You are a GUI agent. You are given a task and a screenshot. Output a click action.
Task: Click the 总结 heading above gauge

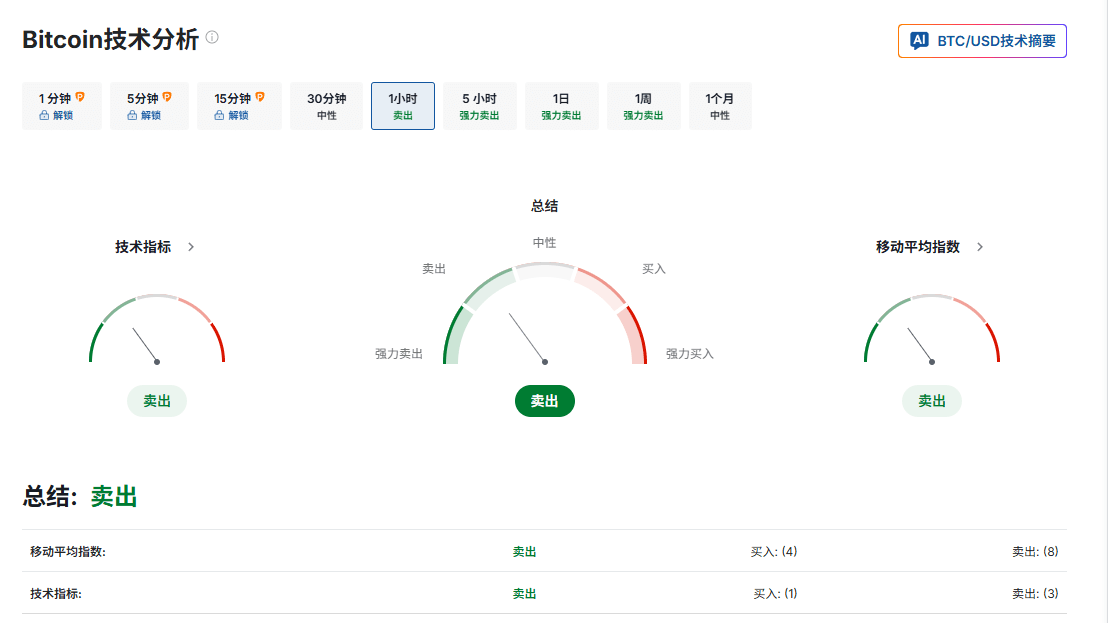(545, 206)
